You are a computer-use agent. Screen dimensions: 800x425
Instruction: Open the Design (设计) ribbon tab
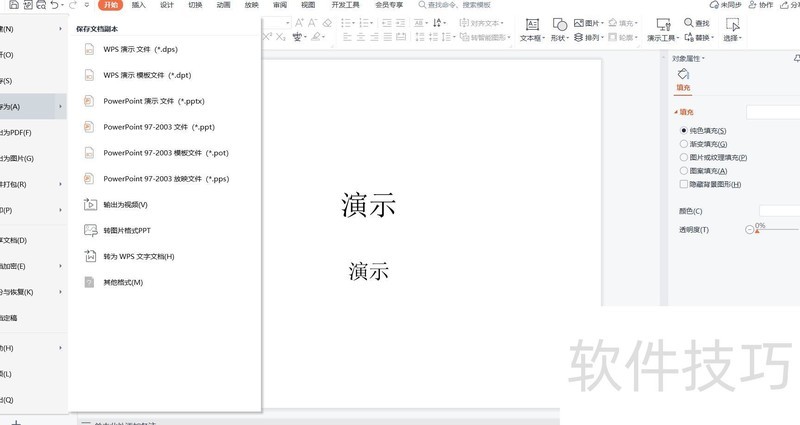pyautogui.click(x=167, y=5)
